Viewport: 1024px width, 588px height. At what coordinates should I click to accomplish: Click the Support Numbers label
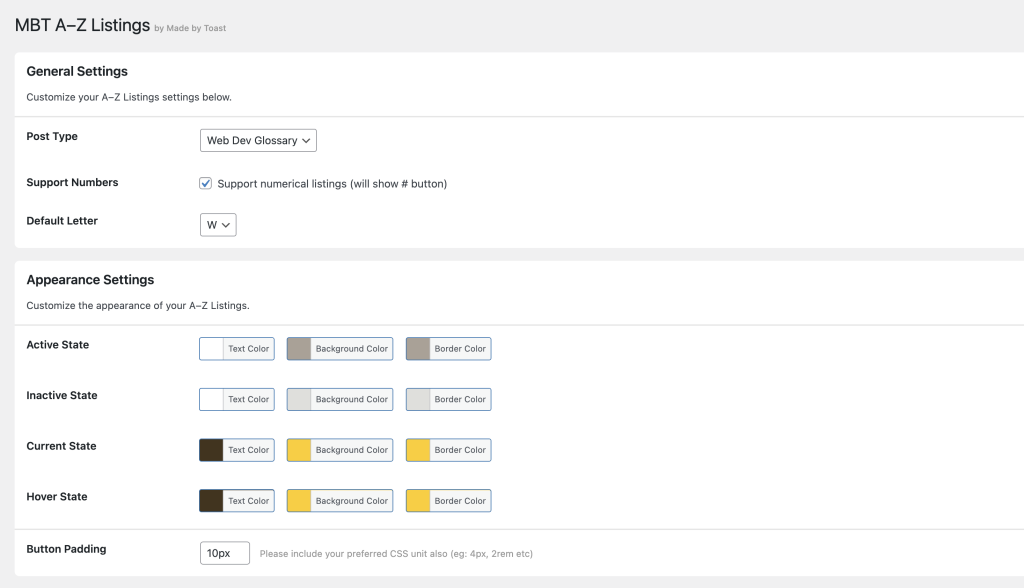pos(72,183)
